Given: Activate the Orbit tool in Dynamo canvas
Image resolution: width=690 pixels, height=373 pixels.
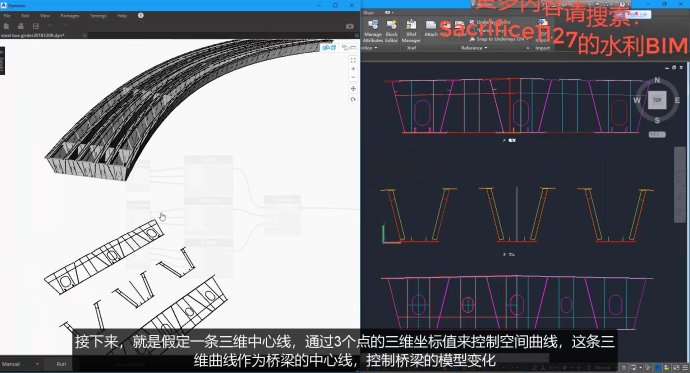Looking at the screenshot, I should 353,99.
